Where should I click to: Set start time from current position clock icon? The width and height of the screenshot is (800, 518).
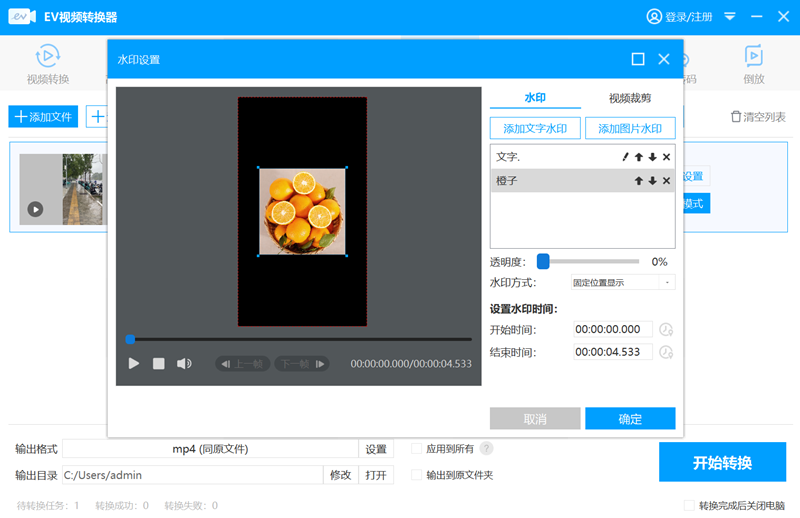(666, 330)
